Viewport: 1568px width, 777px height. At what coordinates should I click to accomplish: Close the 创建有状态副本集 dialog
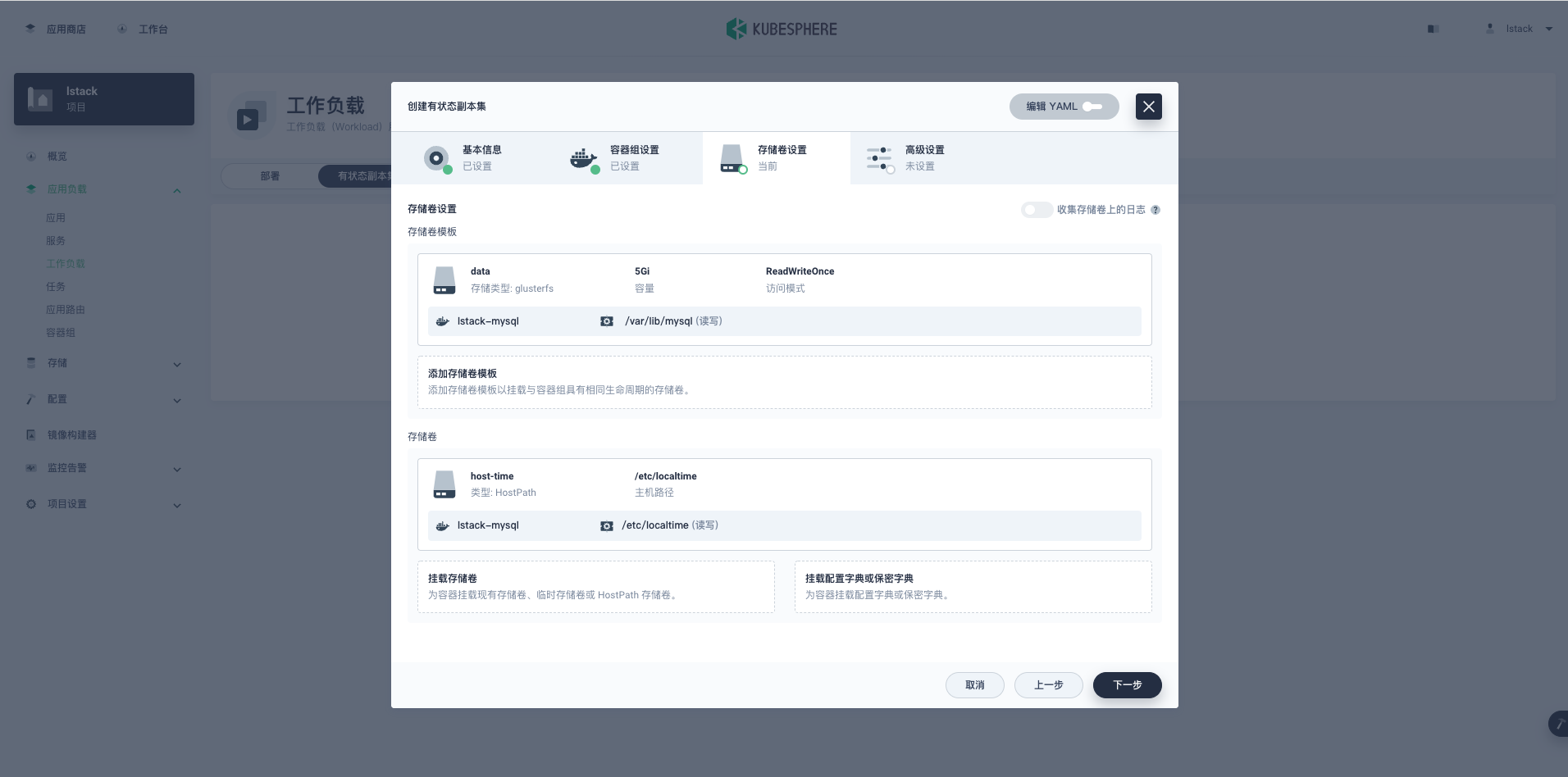point(1148,107)
